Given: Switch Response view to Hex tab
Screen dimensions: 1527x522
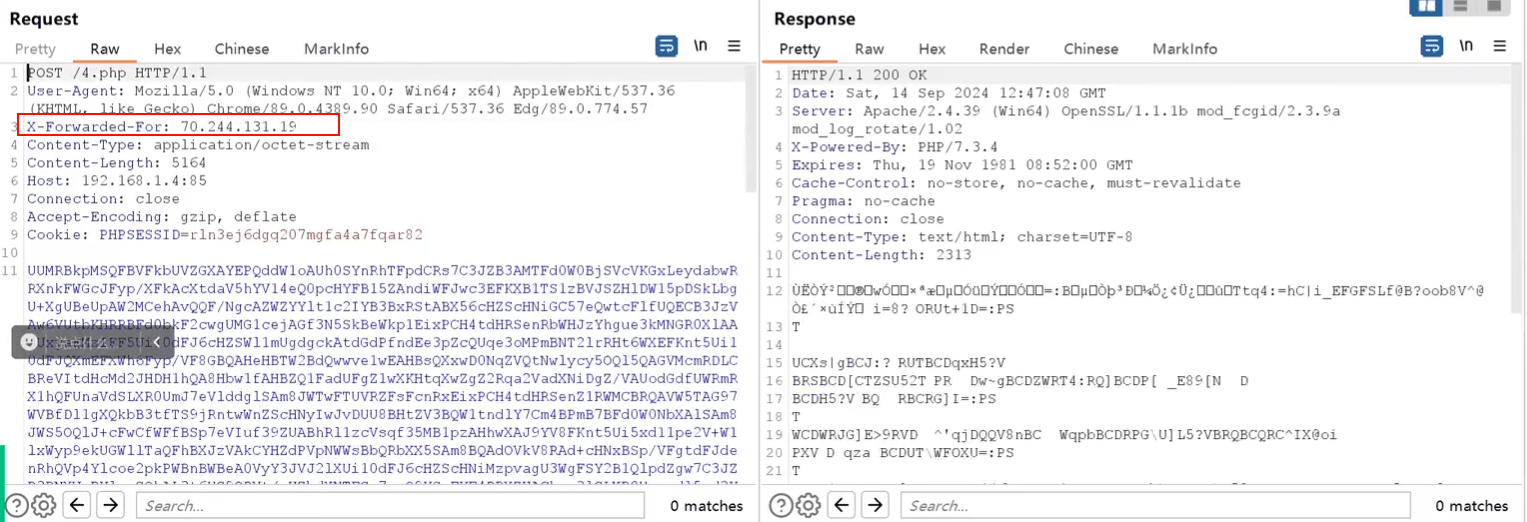Looking at the screenshot, I should click(x=932, y=48).
